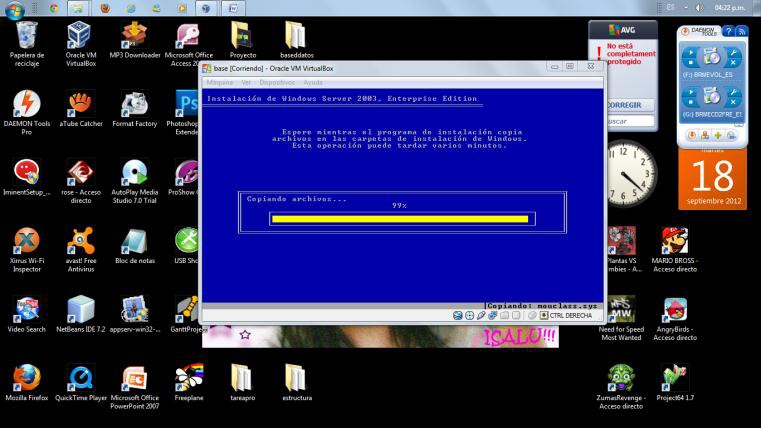Click the orange DAEMON icon in the gadget's bottom row
761x428 pixels.
tap(692, 135)
